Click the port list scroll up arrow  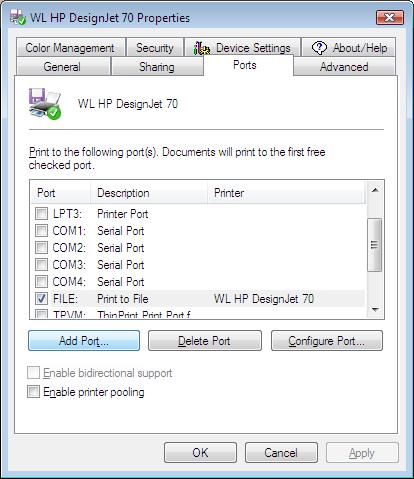click(x=375, y=190)
